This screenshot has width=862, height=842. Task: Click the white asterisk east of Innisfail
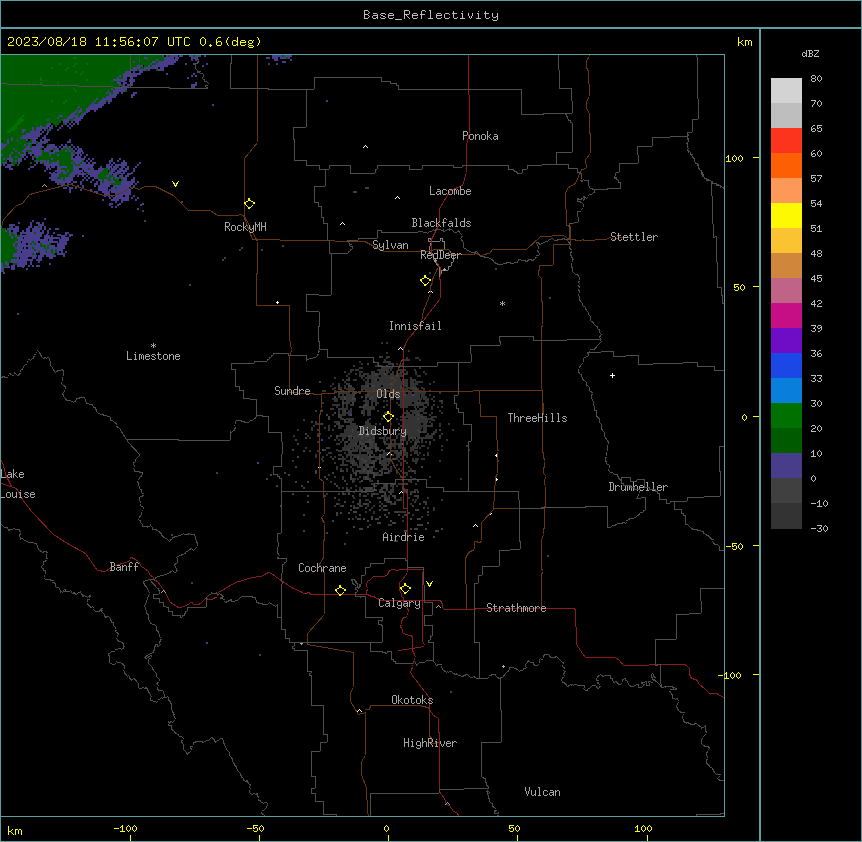pyautogui.click(x=502, y=304)
